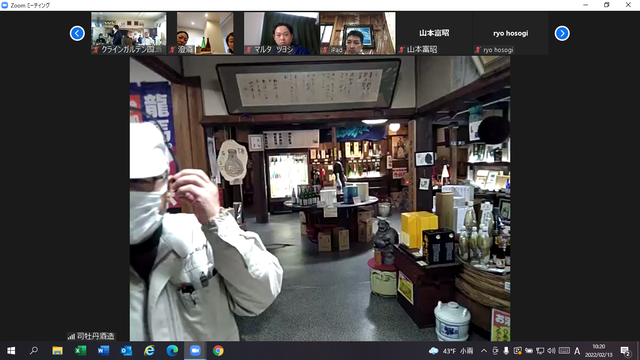Image resolution: width=640 pixels, height=360 pixels.
Task: Open the Windows Start menu
Action: pos(11,351)
